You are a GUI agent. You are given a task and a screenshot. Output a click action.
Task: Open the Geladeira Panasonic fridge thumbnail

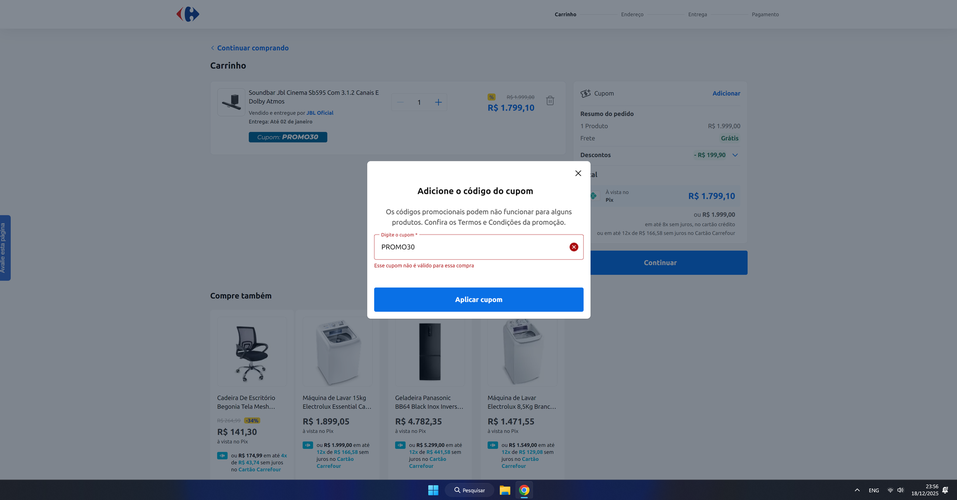point(430,352)
